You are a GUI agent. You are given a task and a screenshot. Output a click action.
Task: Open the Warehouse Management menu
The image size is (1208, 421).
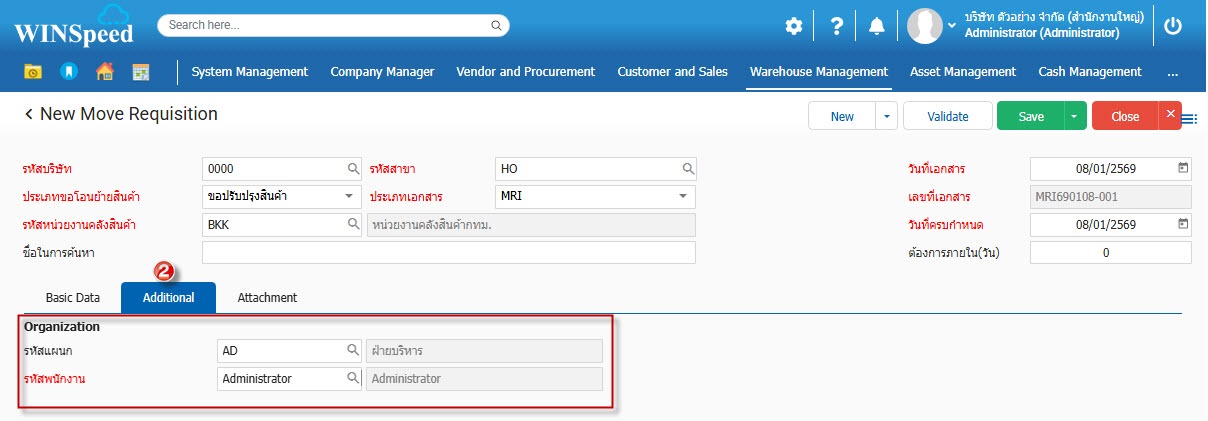point(818,72)
